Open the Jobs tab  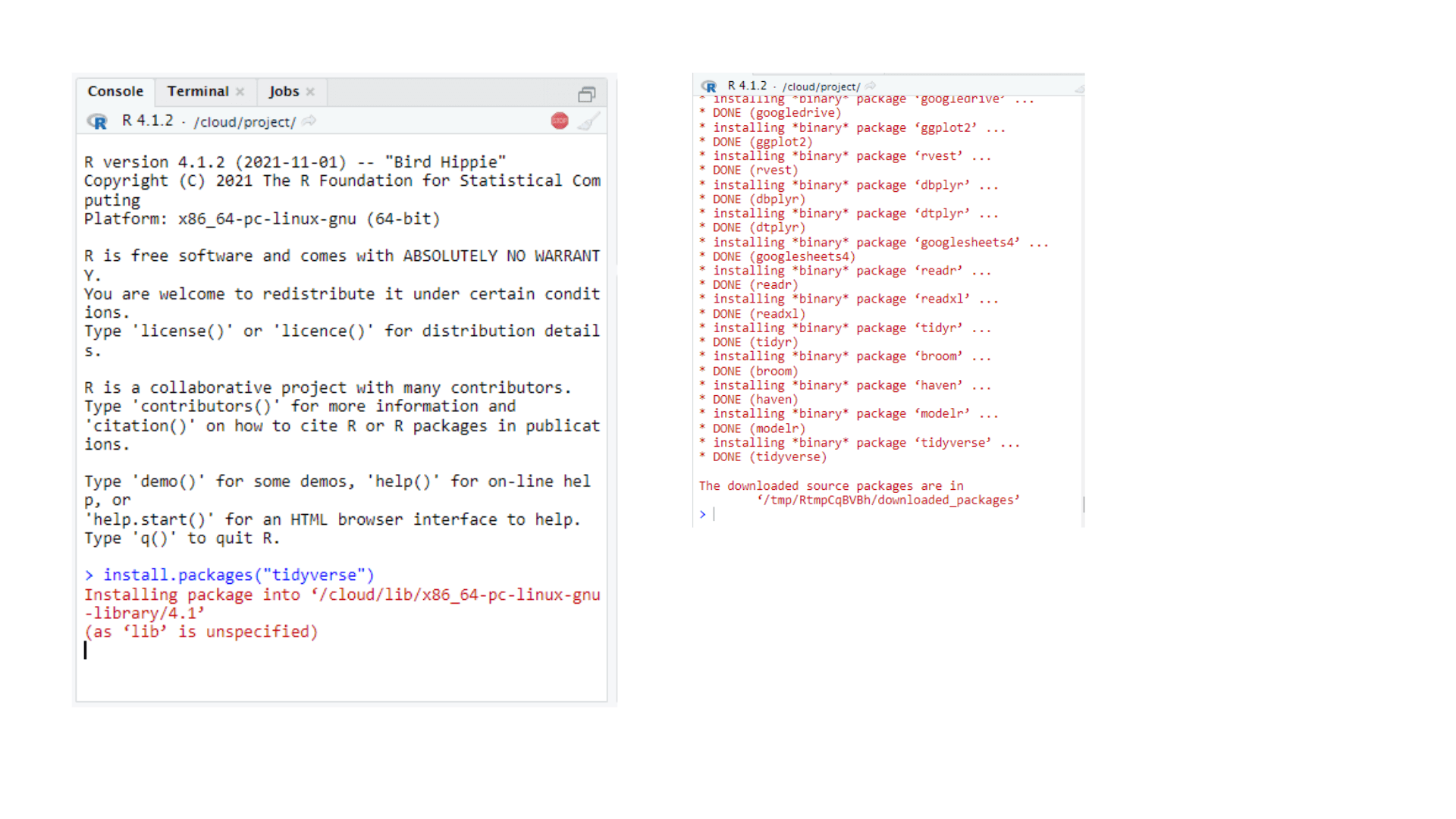click(284, 91)
